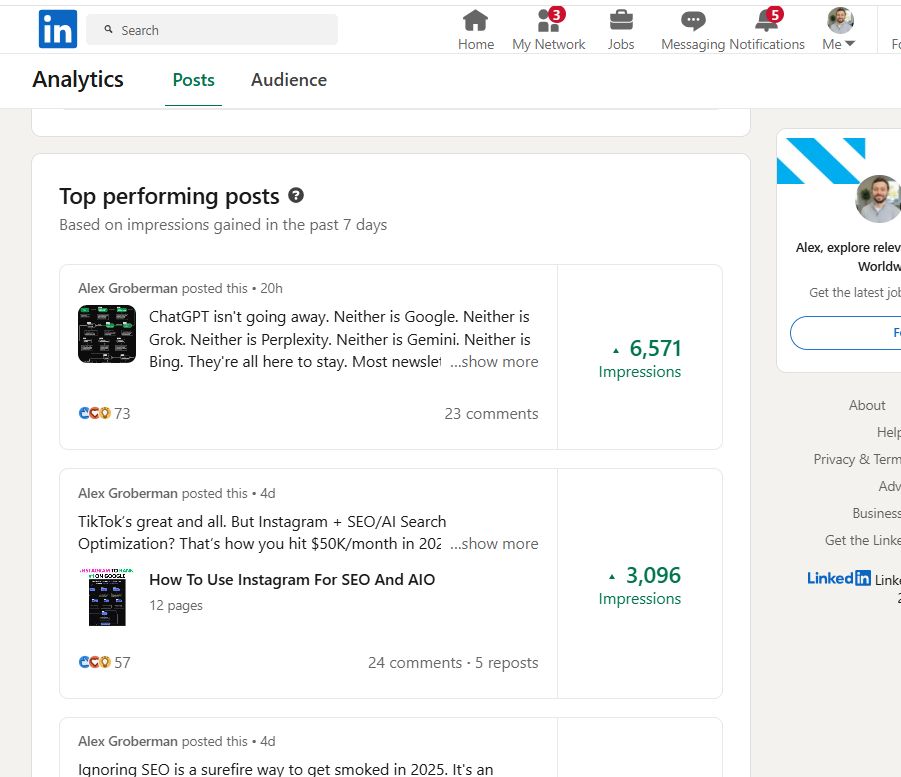The height and width of the screenshot is (777, 901).
Task: Open Privacy & Terms from the footer
Action: click(x=856, y=459)
